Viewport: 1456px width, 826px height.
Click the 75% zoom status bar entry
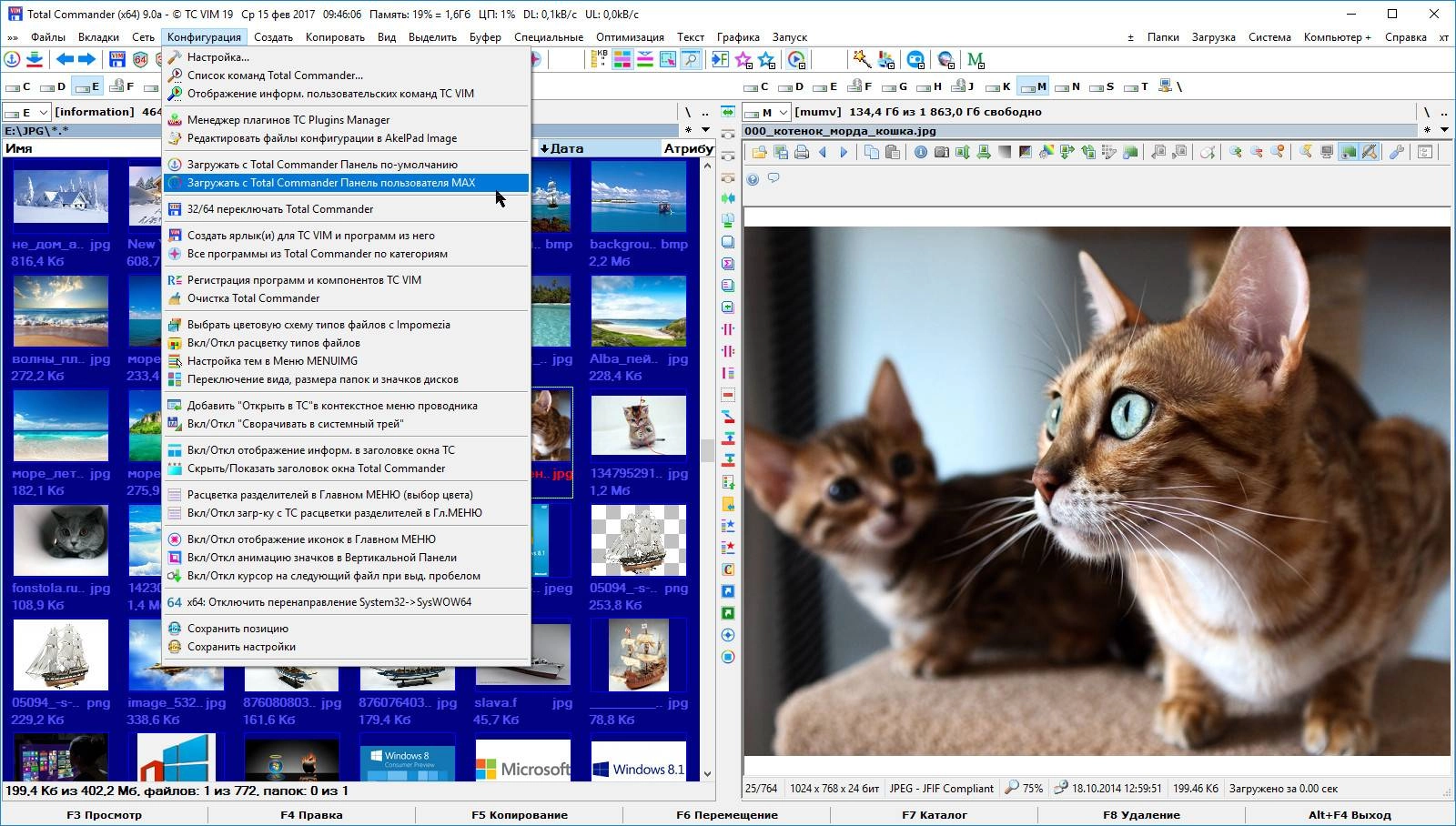(x=1024, y=789)
